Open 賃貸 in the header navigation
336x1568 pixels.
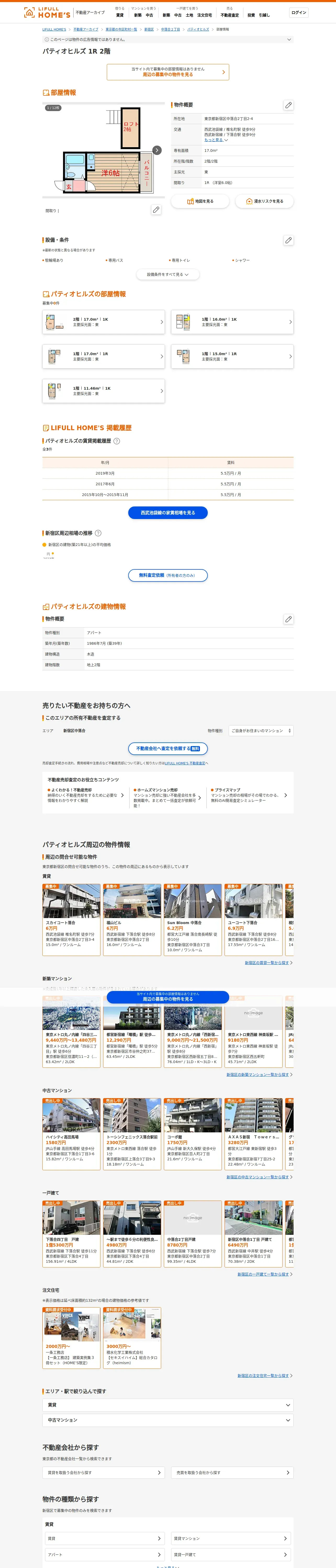pos(120,15)
